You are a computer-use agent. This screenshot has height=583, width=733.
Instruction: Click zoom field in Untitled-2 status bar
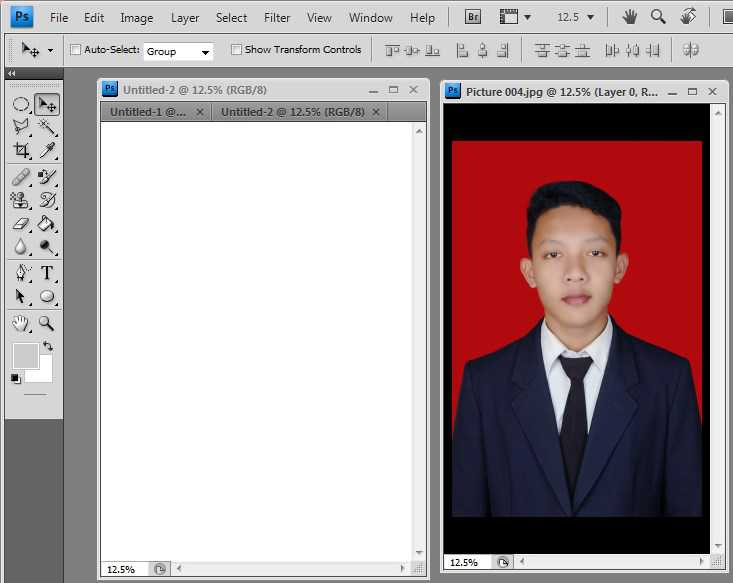[123, 569]
